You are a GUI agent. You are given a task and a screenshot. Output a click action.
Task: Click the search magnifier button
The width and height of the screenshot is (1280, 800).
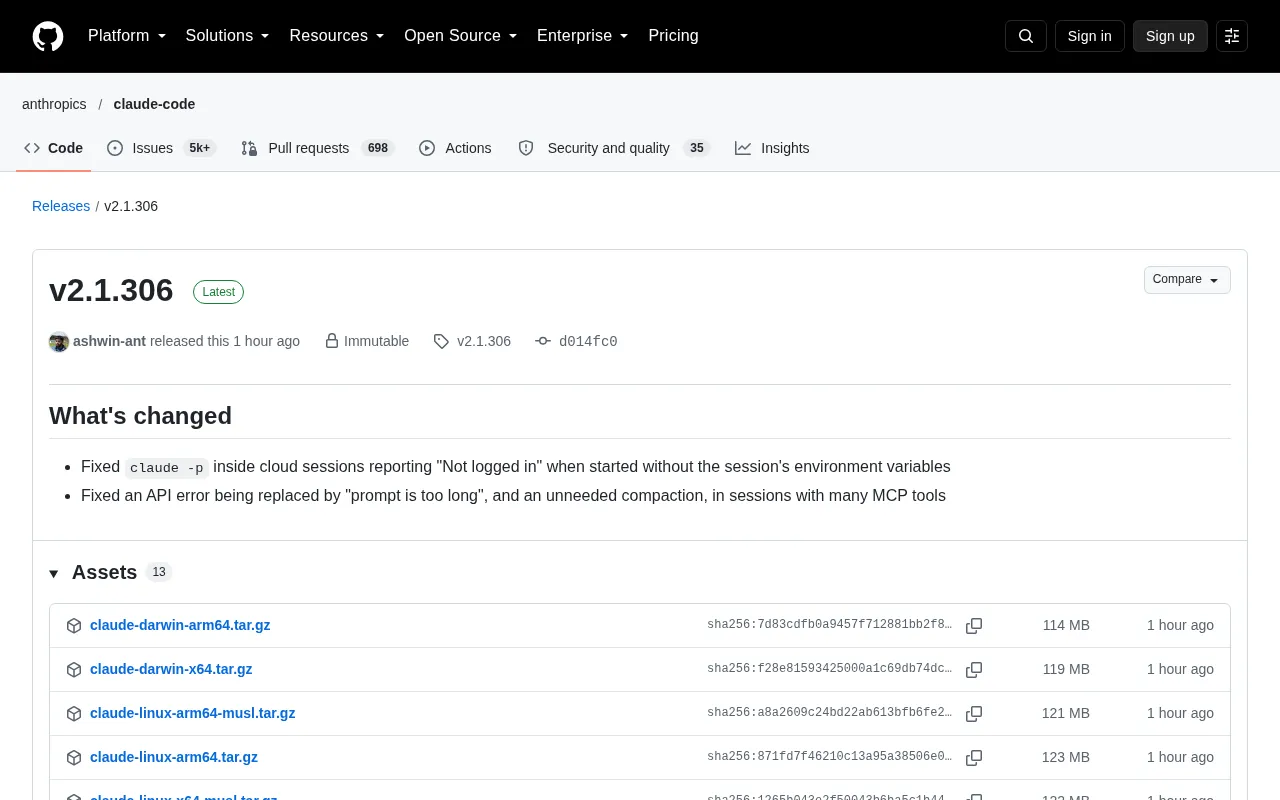pos(1026,36)
